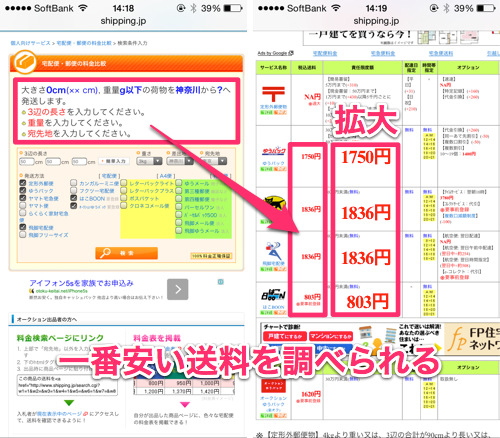Tap the ad info icon
The width and height of the screenshot is (500, 438).
(x=220, y=282)
